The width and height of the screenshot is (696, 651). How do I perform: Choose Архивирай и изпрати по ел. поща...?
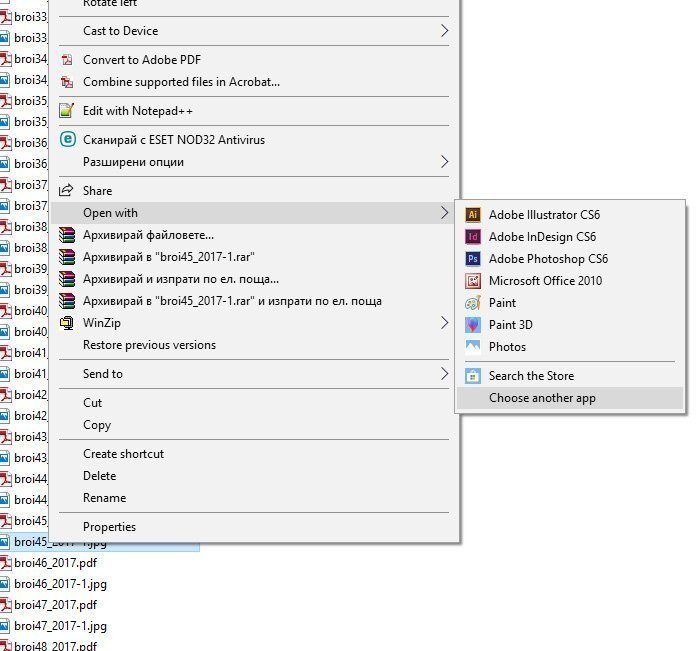pyautogui.click(x=255, y=279)
